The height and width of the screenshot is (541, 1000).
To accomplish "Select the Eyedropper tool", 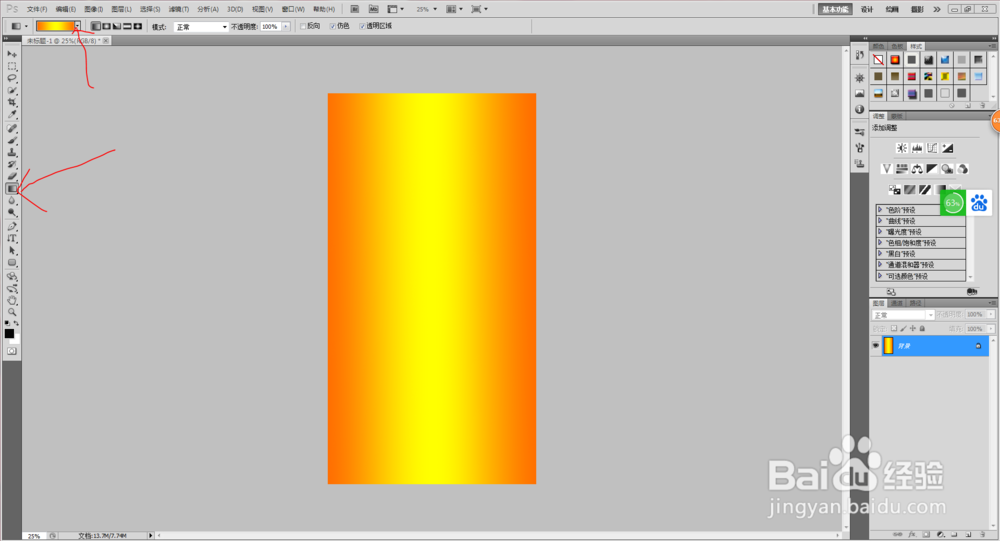I will pos(11,115).
